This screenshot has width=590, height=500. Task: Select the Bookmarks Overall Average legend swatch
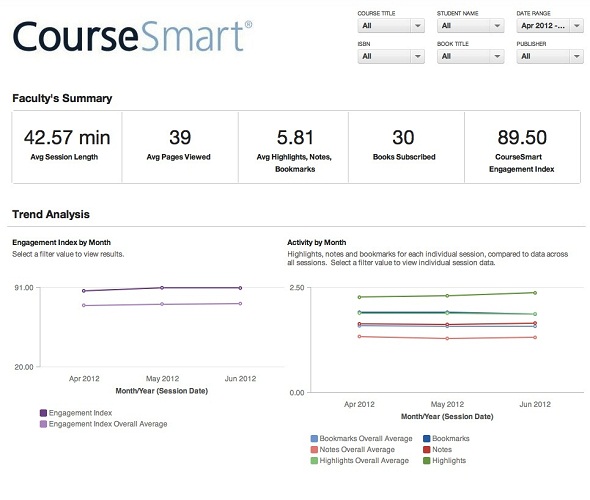[x=314, y=439]
